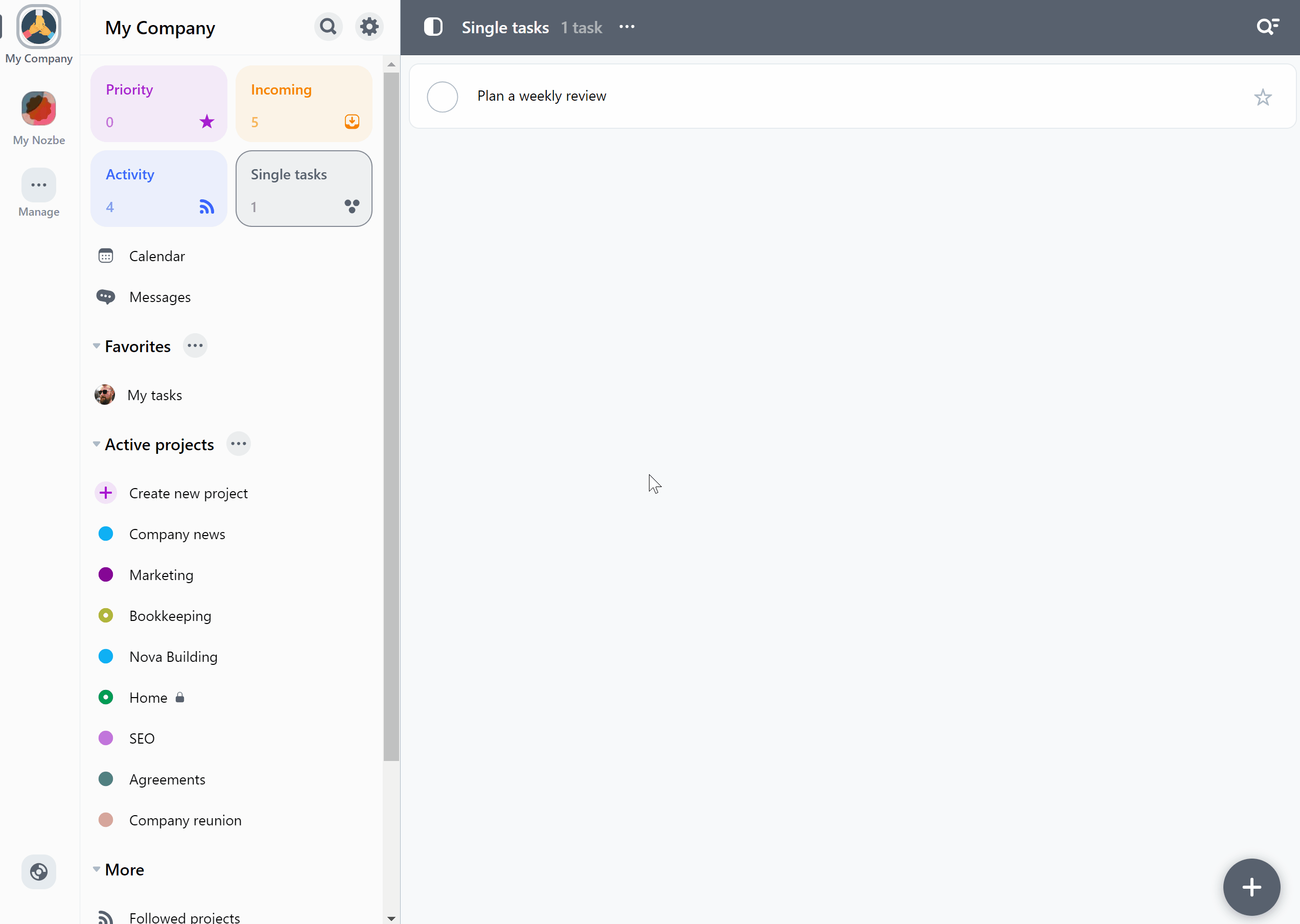Open the Active projects context menu
Viewport: 1300px width, 924px height.
[x=238, y=444]
